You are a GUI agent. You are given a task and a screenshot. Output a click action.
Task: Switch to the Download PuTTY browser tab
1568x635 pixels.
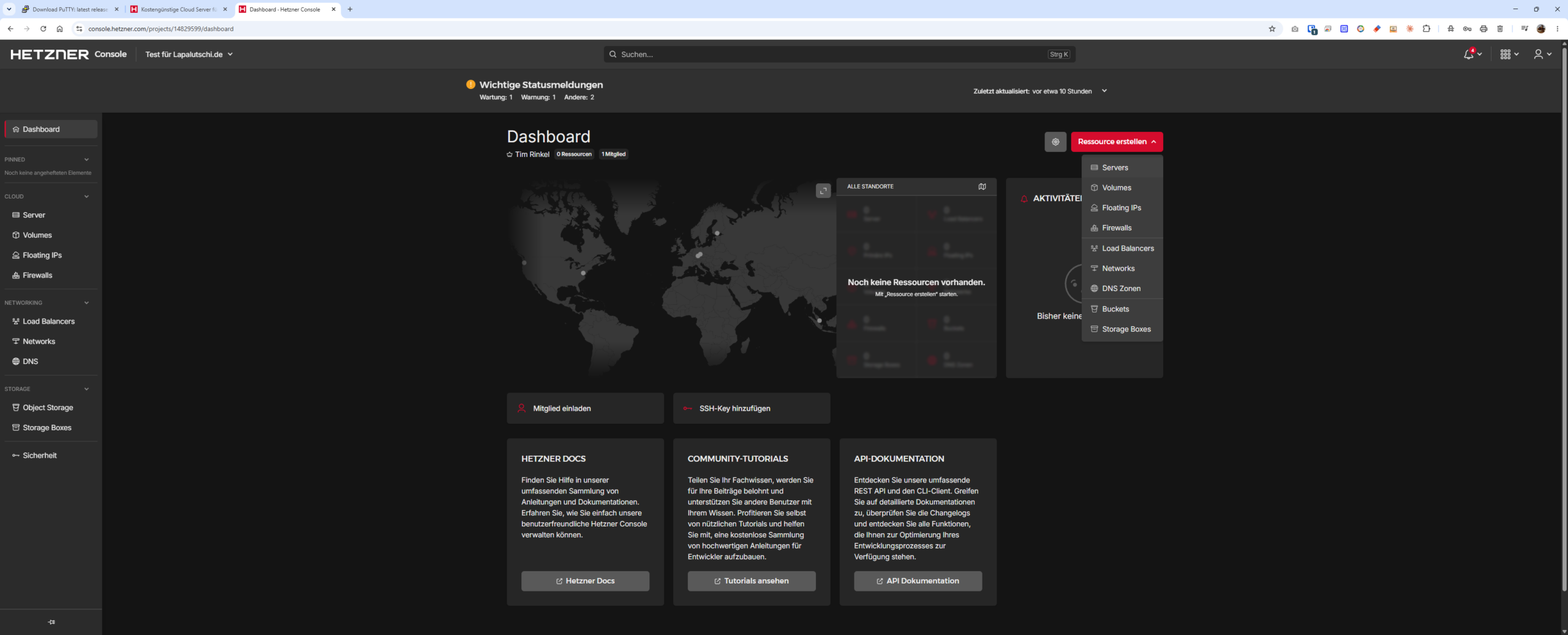pyautogui.click(x=70, y=9)
